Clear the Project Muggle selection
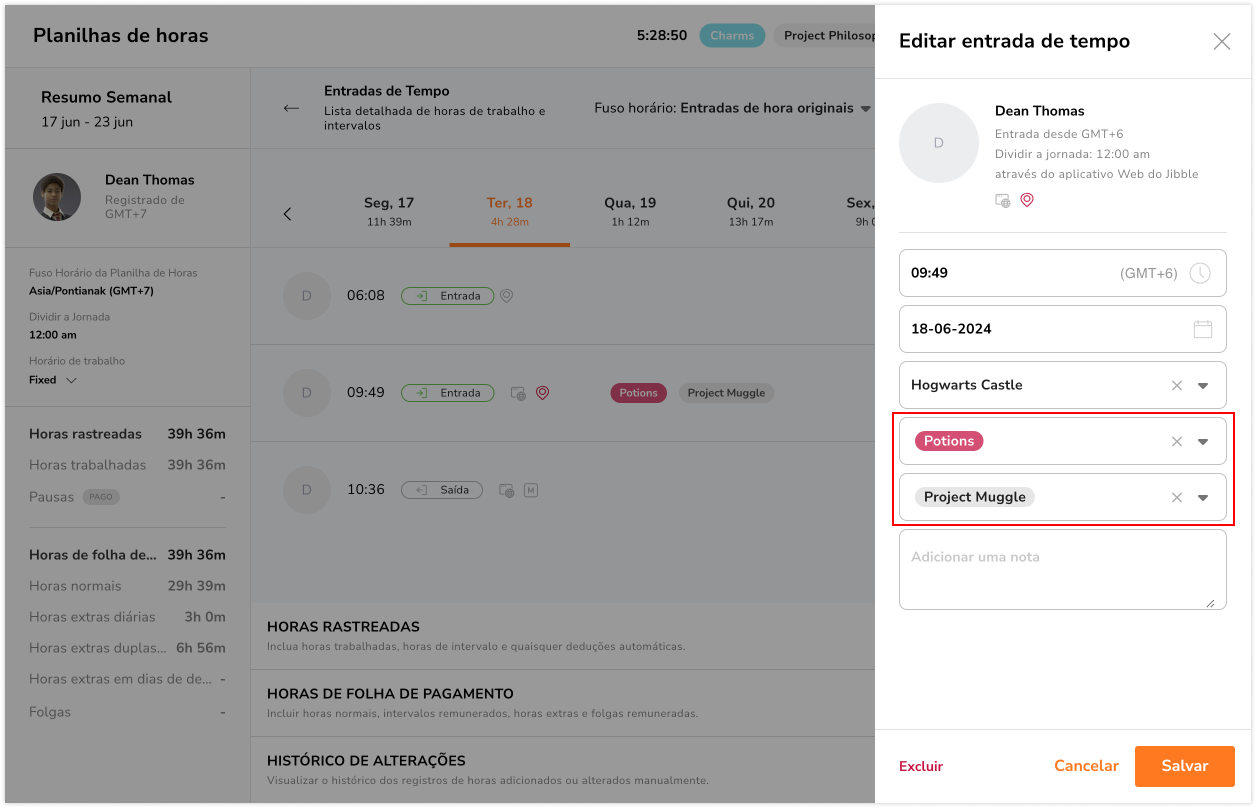Screen dimensions: 1256x808 [x=1177, y=497]
